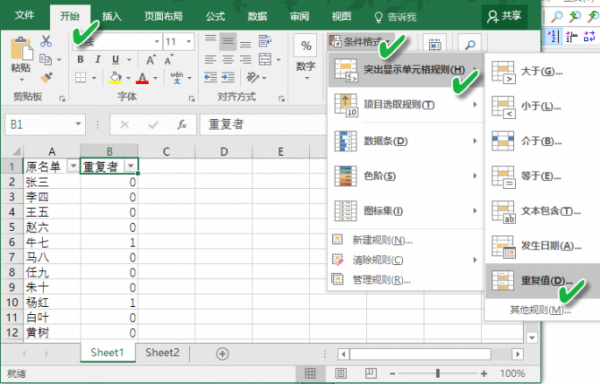This screenshot has height=384, width=600.
Task: Click the 共享 share button
Action: tap(504, 16)
